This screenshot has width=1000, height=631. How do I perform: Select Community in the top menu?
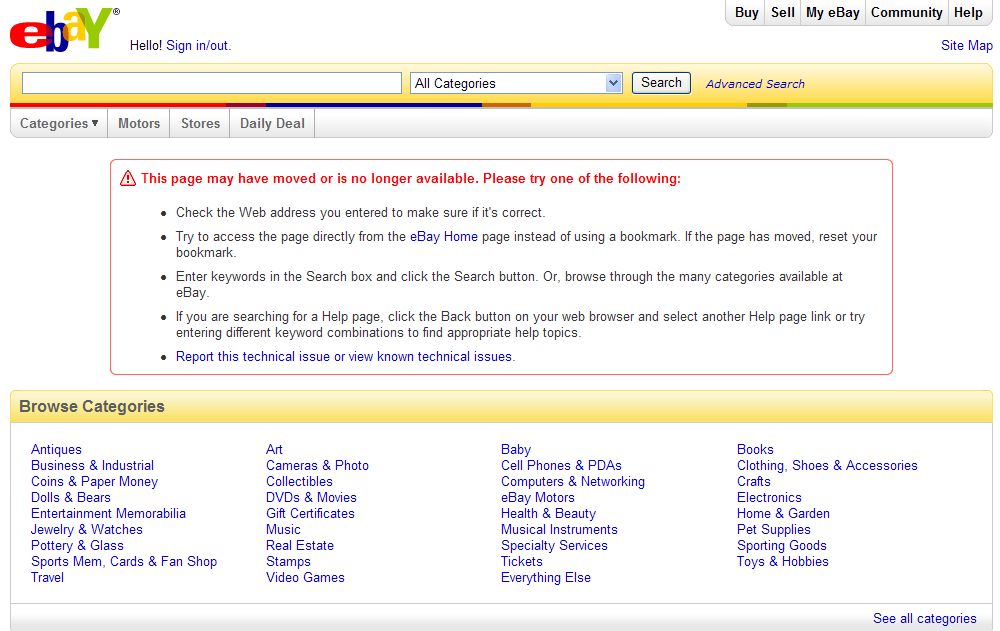tap(906, 13)
